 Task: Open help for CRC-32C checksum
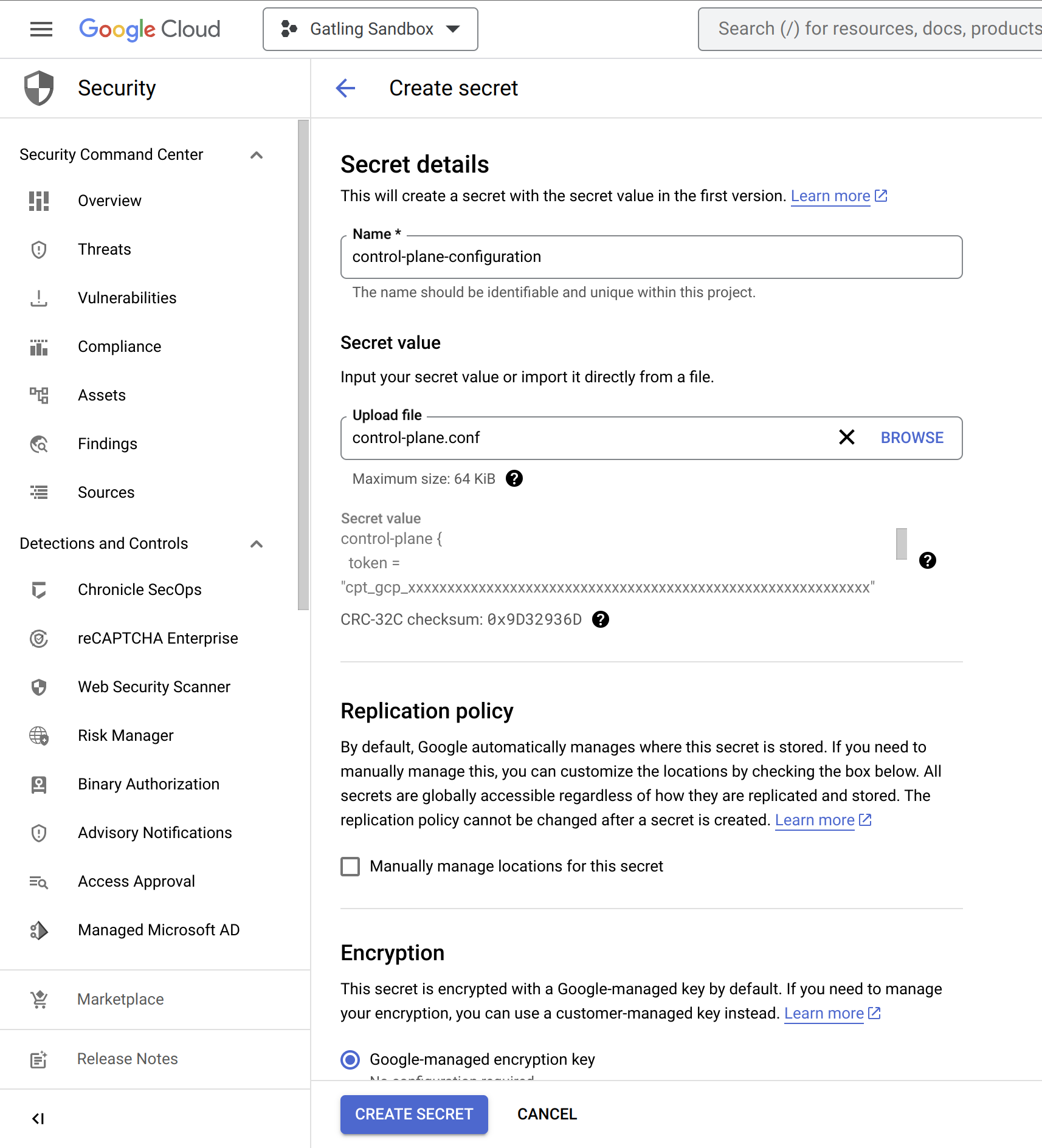pos(601,619)
